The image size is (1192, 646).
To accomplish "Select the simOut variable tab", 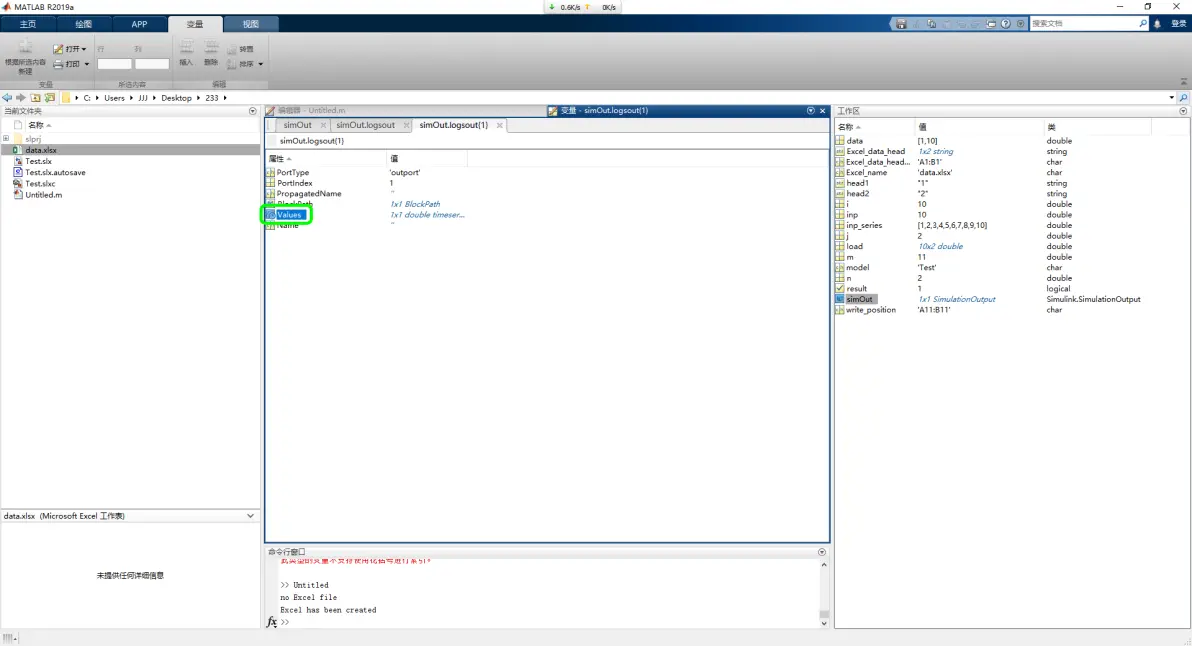I will [x=297, y=125].
